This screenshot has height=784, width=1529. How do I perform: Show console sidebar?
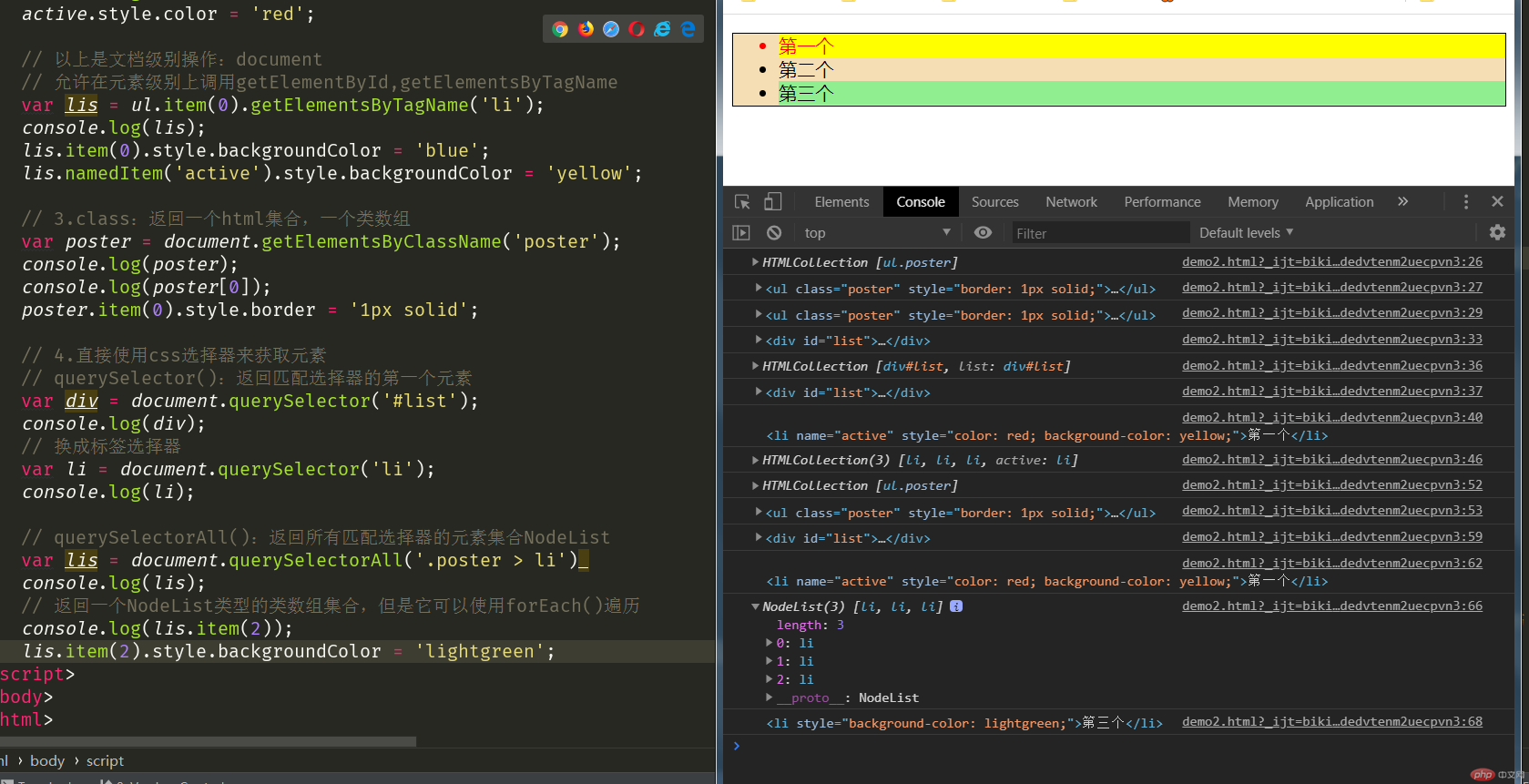(x=741, y=233)
